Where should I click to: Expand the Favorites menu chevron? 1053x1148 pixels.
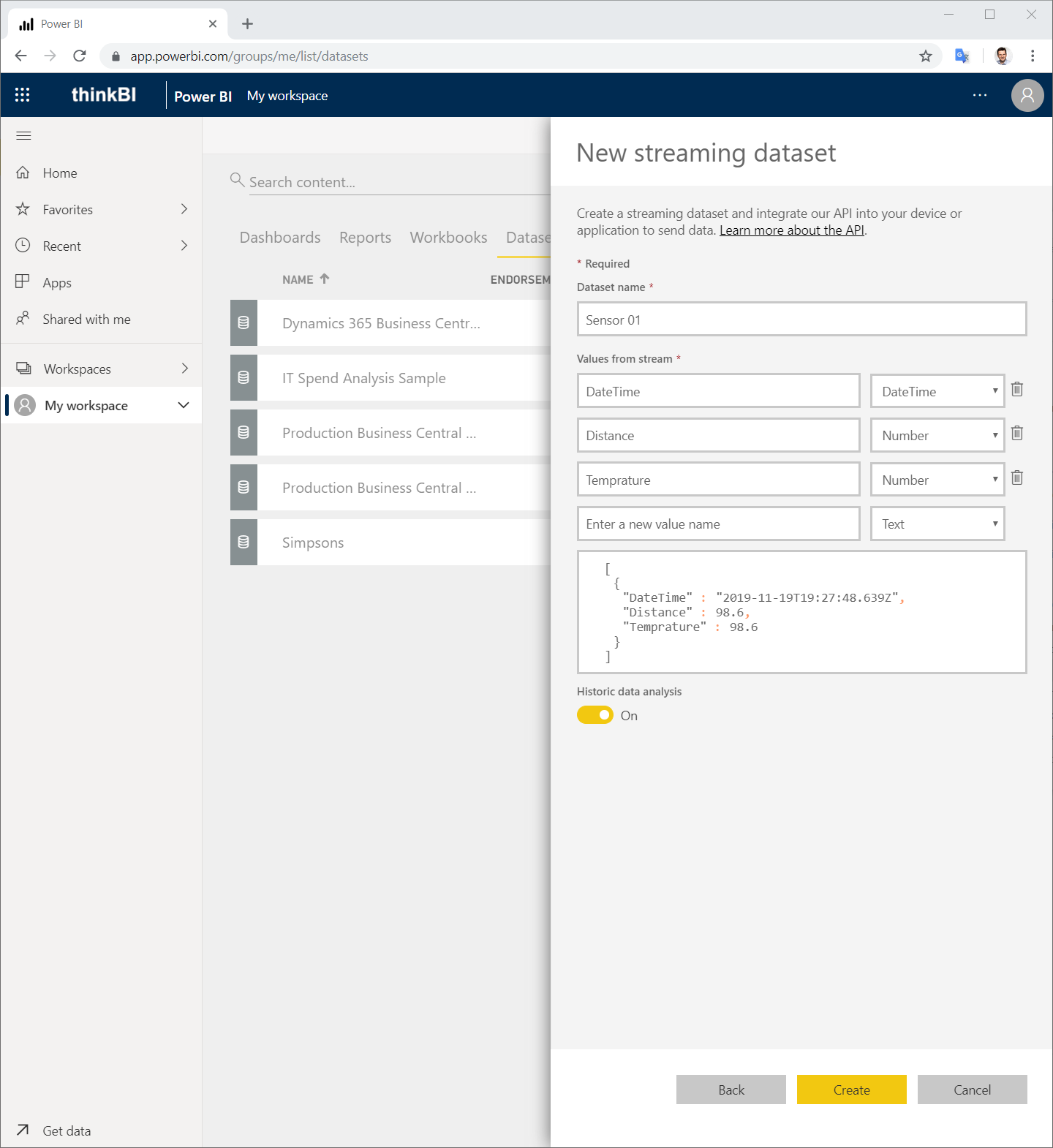click(x=184, y=209)
